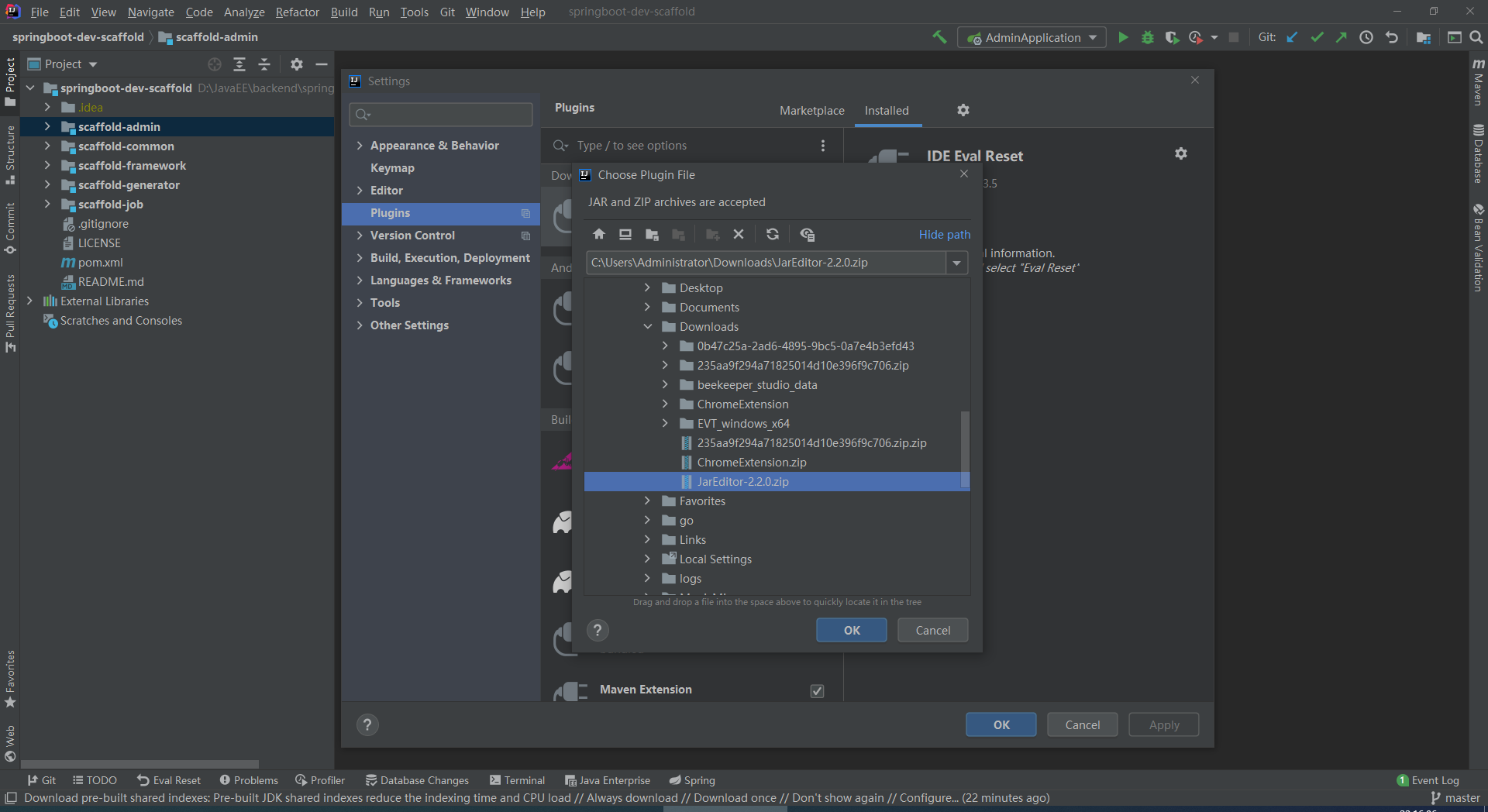Screen dimensions: 1488x812
Task: Confirm plugin file with dialog OK button
Action: tap(851, 630)
